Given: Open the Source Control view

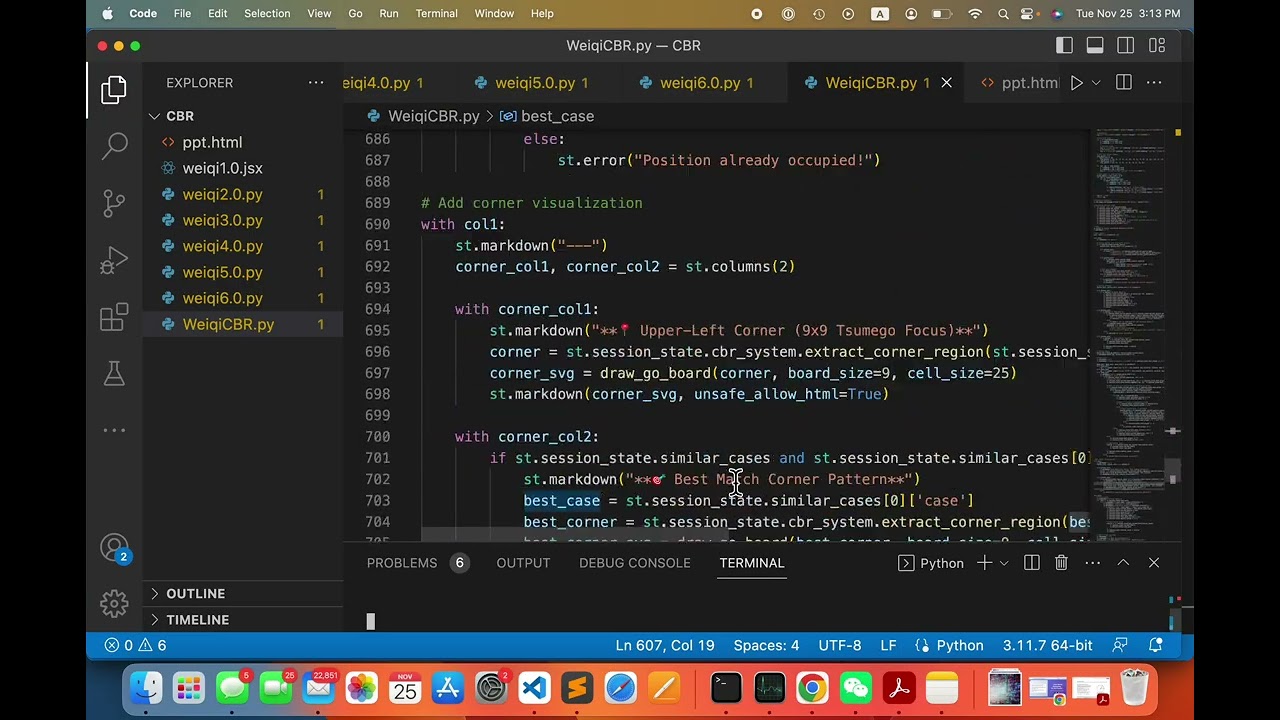Looking at the screenshot, I should pyautogui.click(x=114, y=203).
